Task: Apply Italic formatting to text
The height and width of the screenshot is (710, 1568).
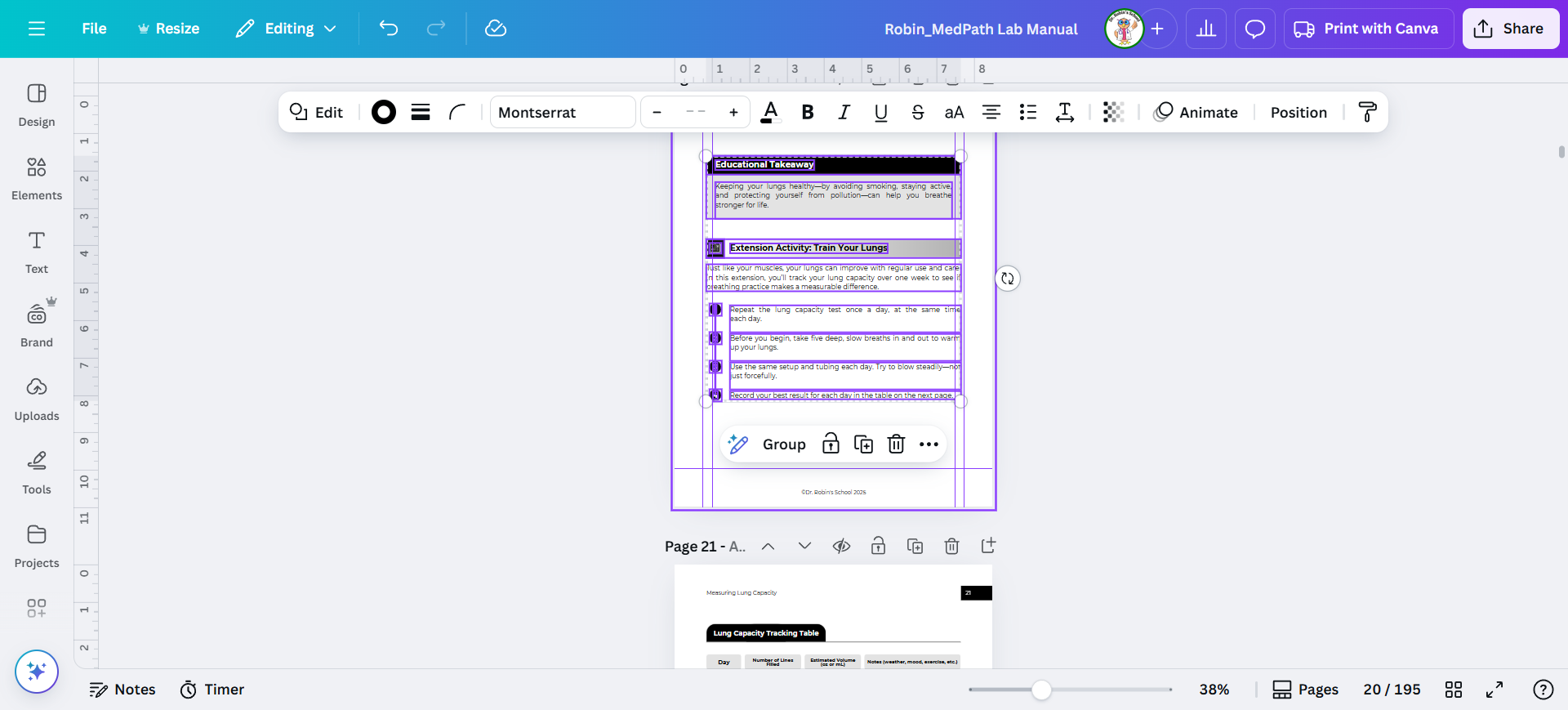Action: [x=844, y=113]
